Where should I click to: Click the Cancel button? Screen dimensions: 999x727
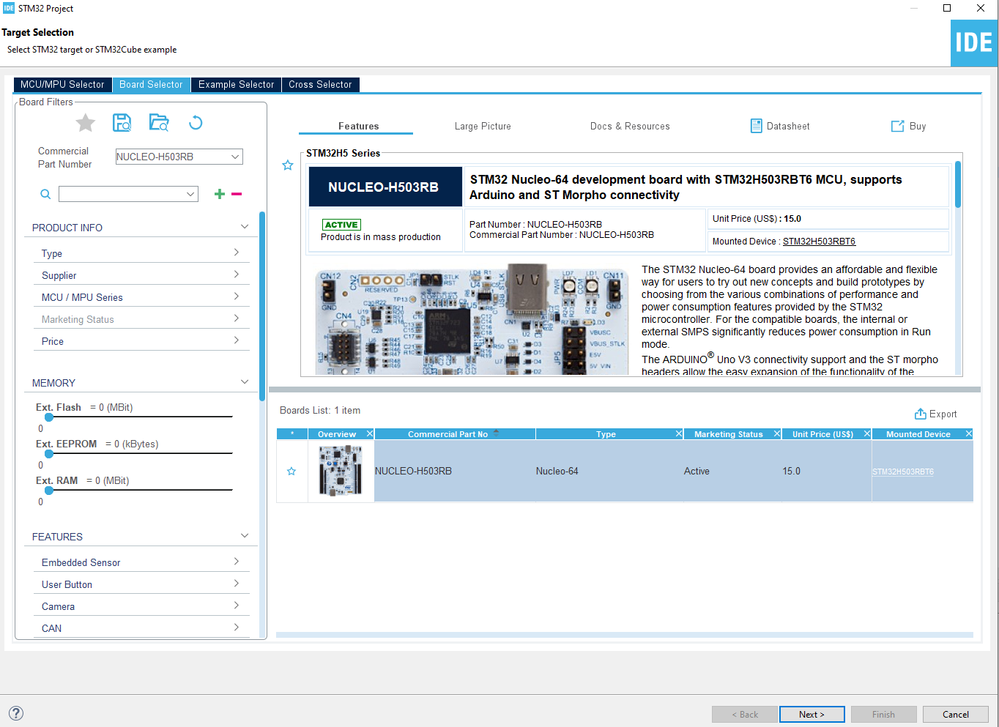click(955, 714)
